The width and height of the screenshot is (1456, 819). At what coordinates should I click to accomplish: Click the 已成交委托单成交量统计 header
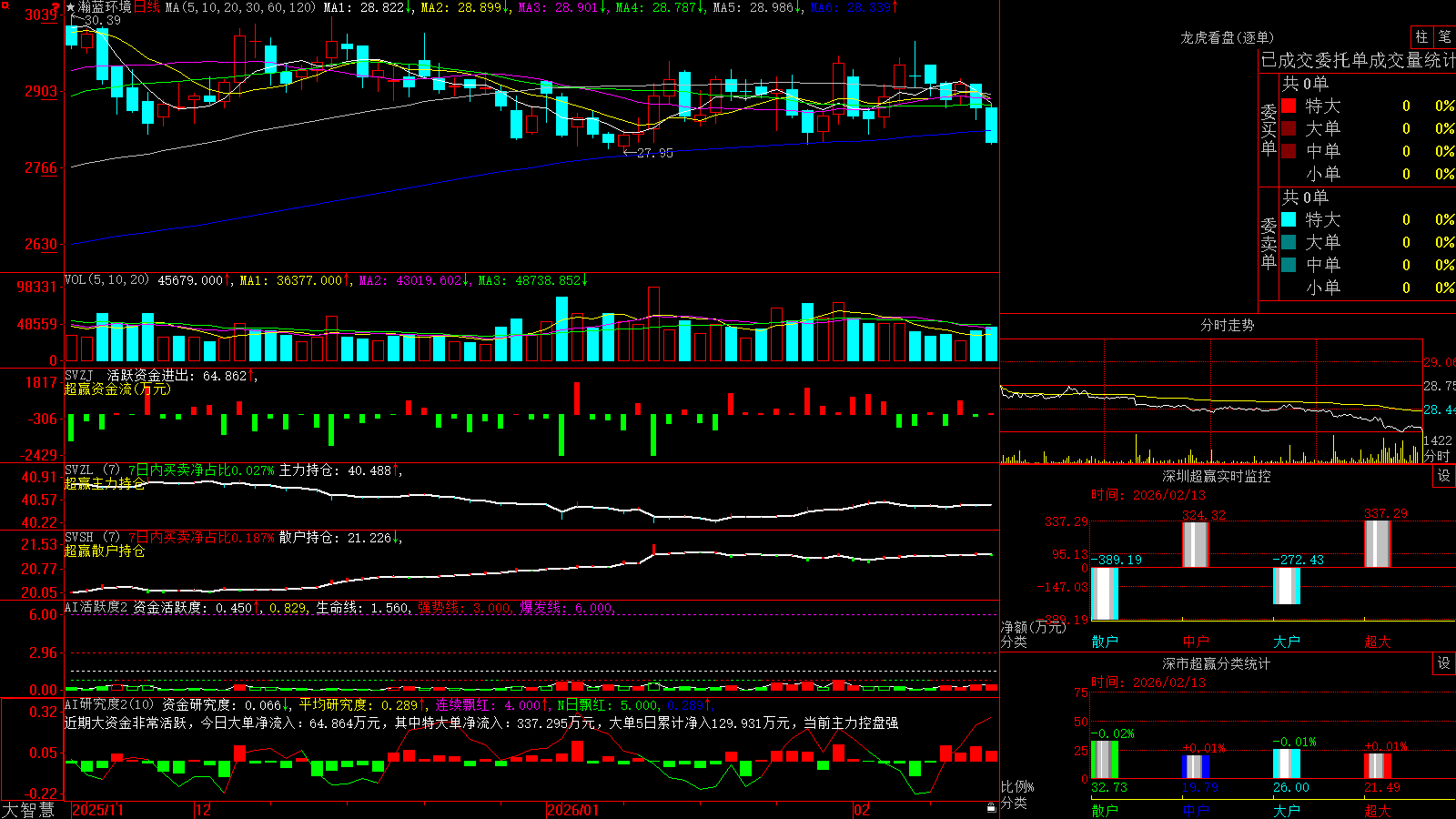coord(1358,60)
